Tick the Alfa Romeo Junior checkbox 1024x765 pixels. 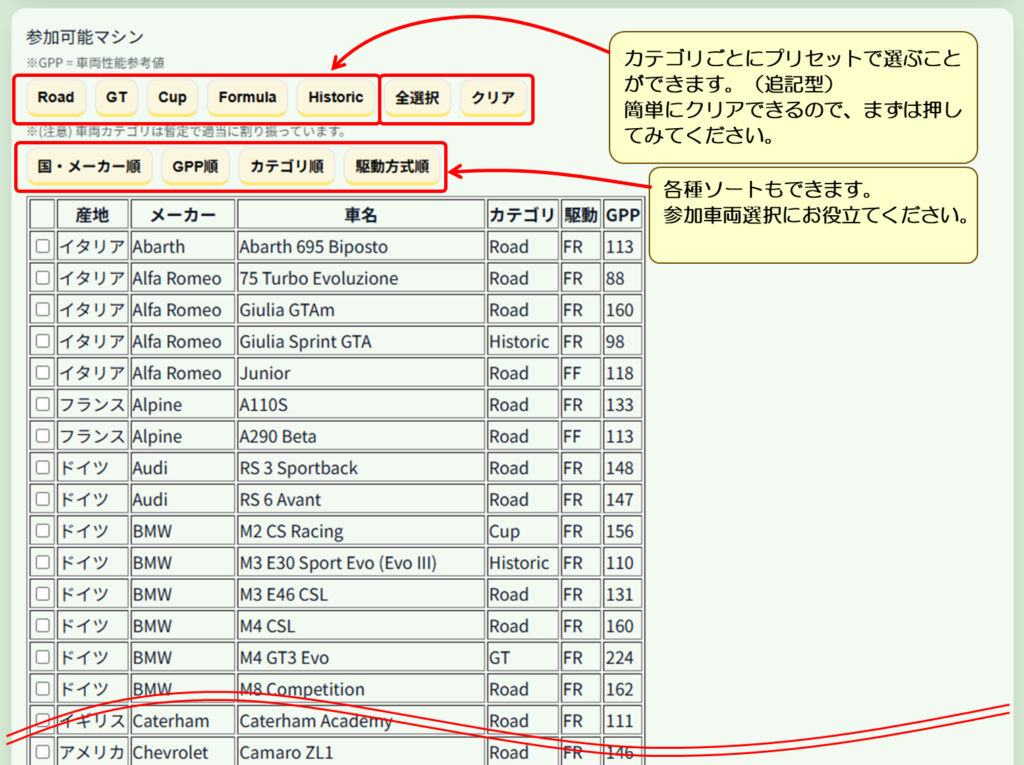pyautogui.click(x=42, y=373)
